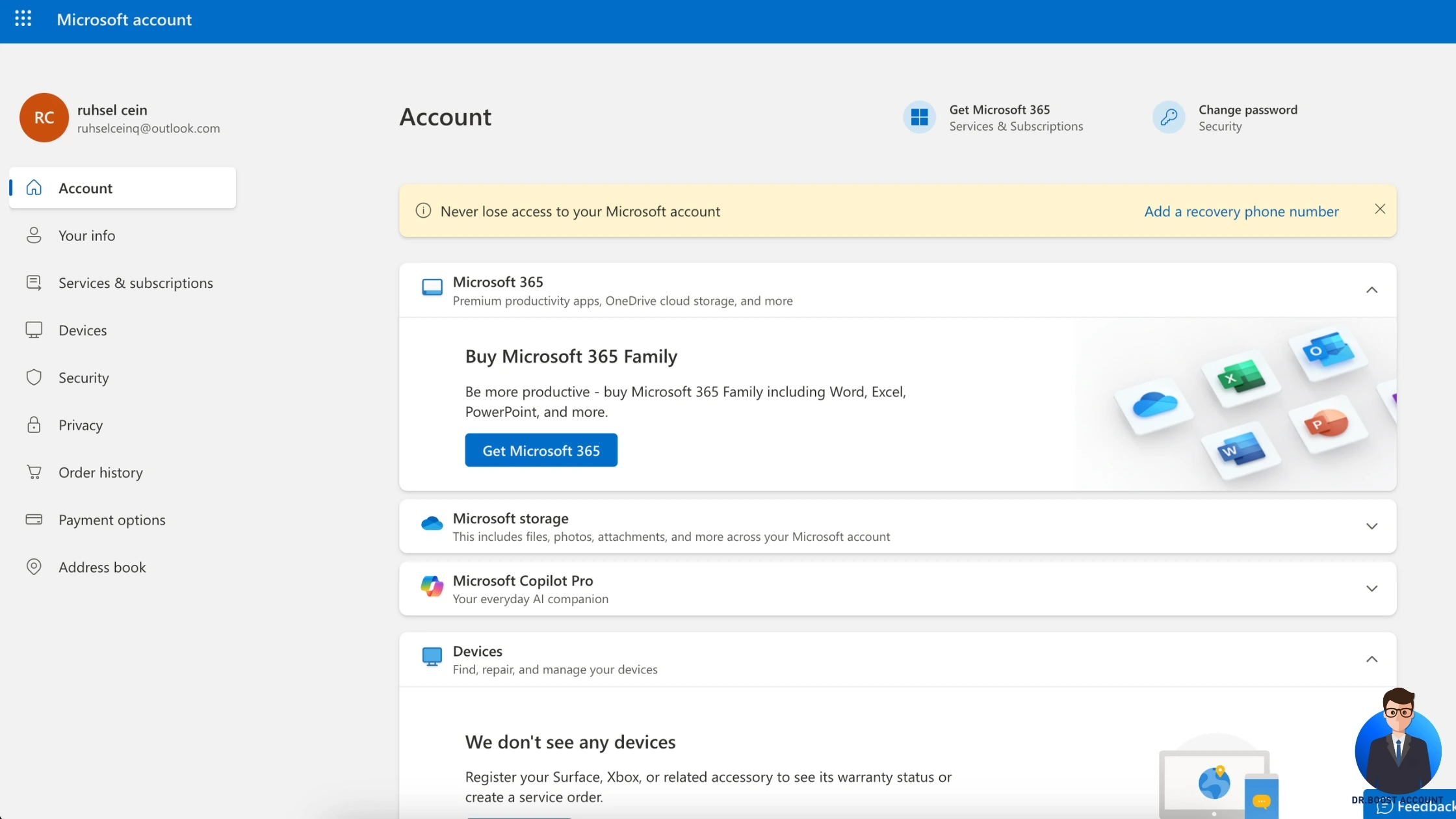The height and width of the screenshot is (819, 1456).
Task: Click the OneDrive app icon in promo
Action: pyautogui.click(x=1154, y=405)
